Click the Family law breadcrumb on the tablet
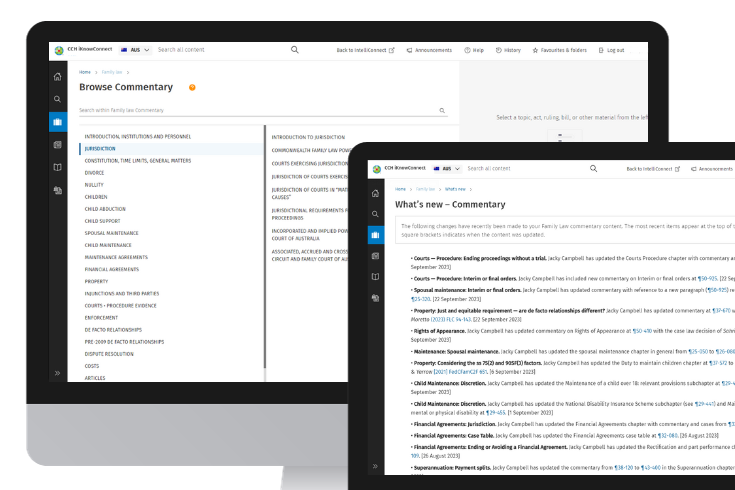735x490 pixels. [x=425, y=188]
